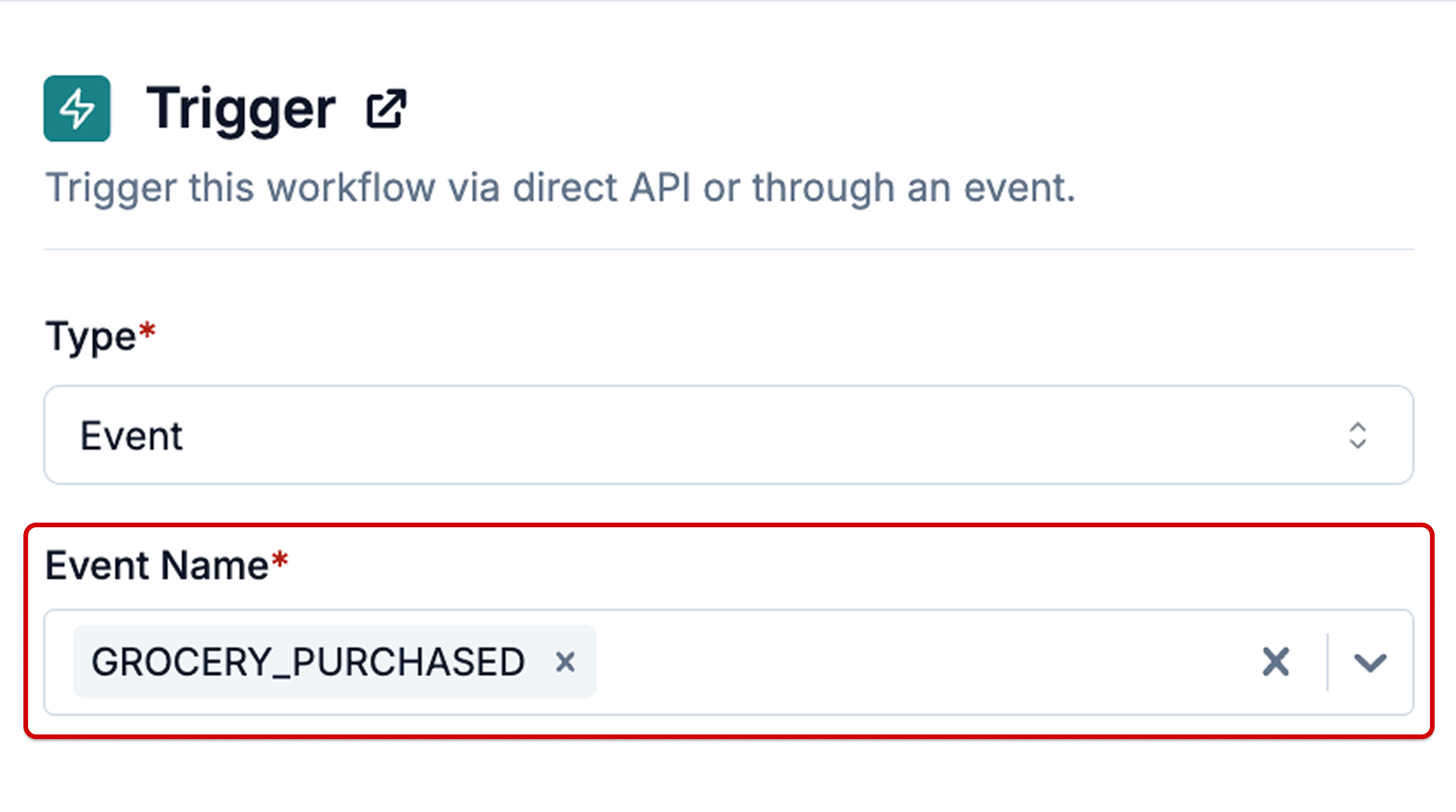The height and width of the screenshot is (812, 1456).
Task: Click the up-down arrows in Type selector
Action: pos(1358,436)
